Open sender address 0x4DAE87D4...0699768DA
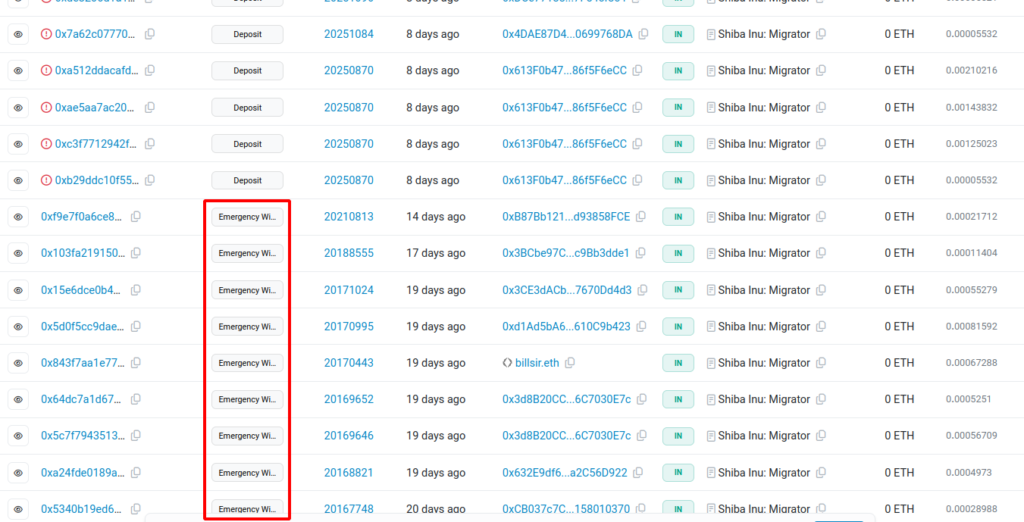This screenshot has width=1024, height=522. [568, 34]
